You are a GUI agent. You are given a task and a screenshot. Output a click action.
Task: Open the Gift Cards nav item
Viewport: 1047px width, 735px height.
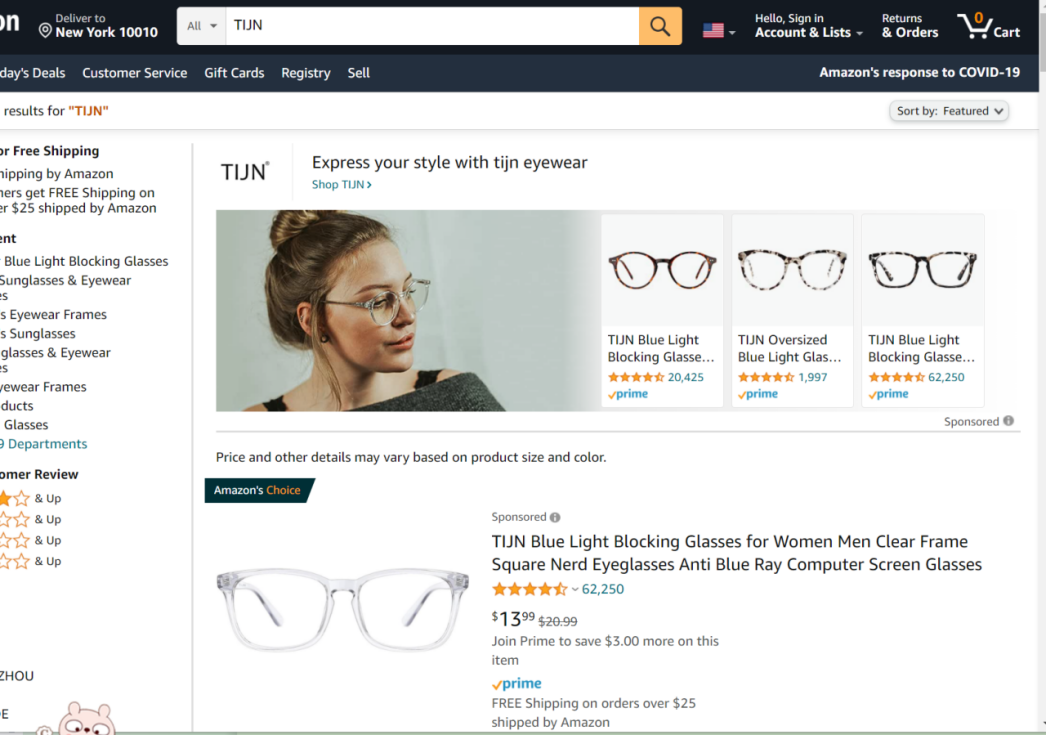pyautogui.click(x=234, y=73)
